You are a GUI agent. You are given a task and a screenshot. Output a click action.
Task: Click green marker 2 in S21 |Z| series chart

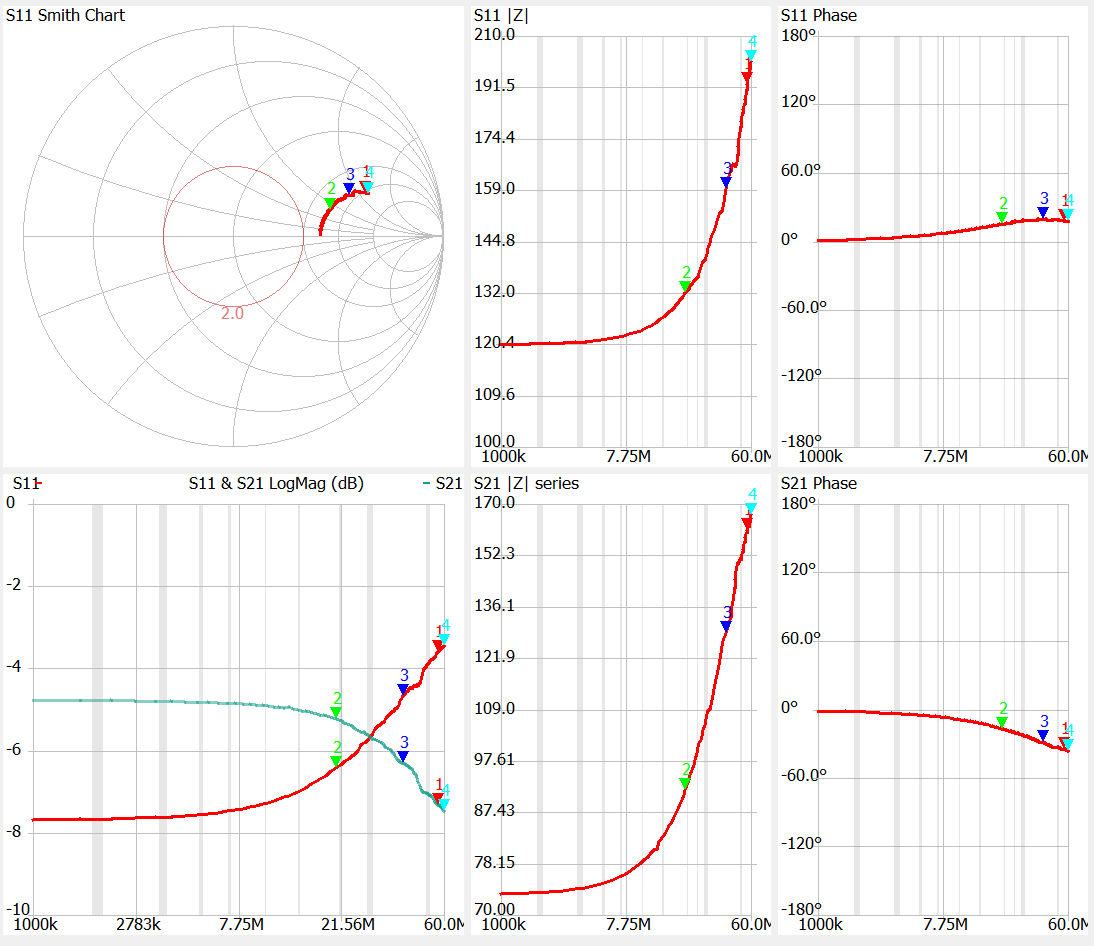click(x=685, y=783)
